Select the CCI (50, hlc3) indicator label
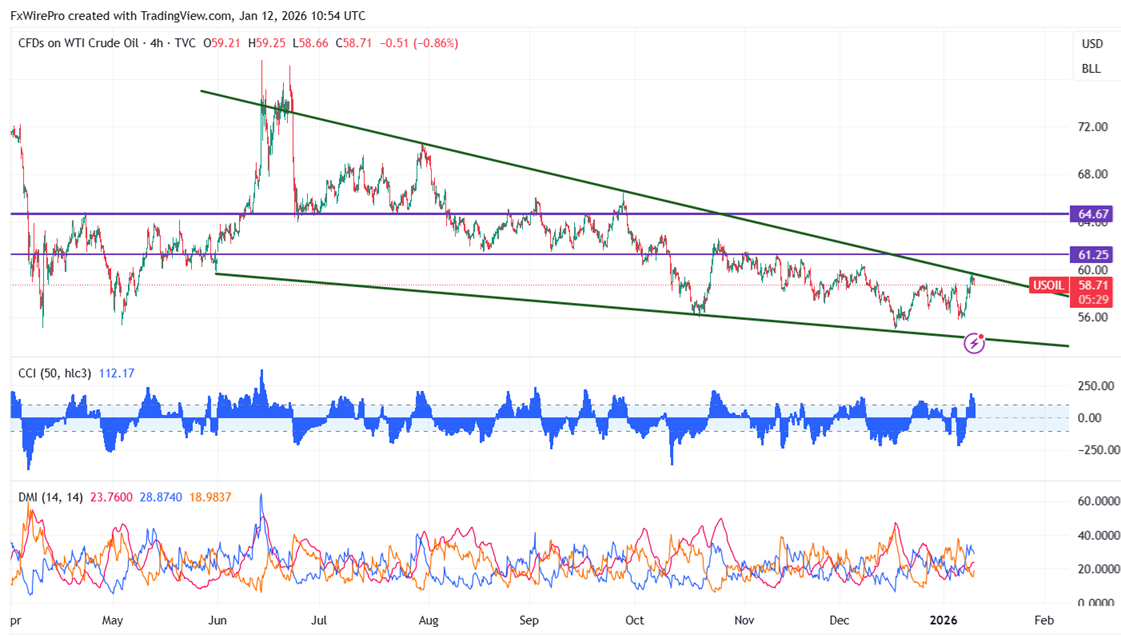 point(55,373)
